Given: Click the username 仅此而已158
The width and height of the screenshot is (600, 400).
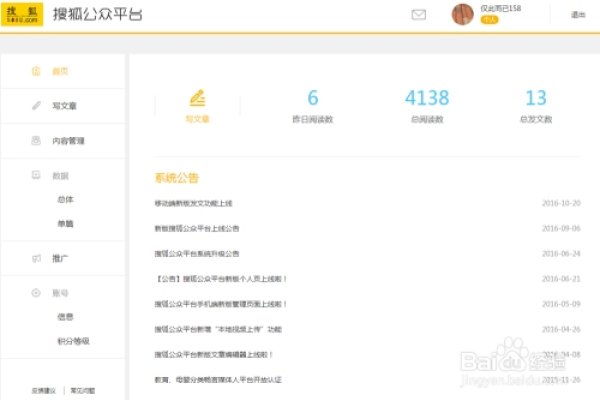Looking at the screenshot, I should point(501,8).
